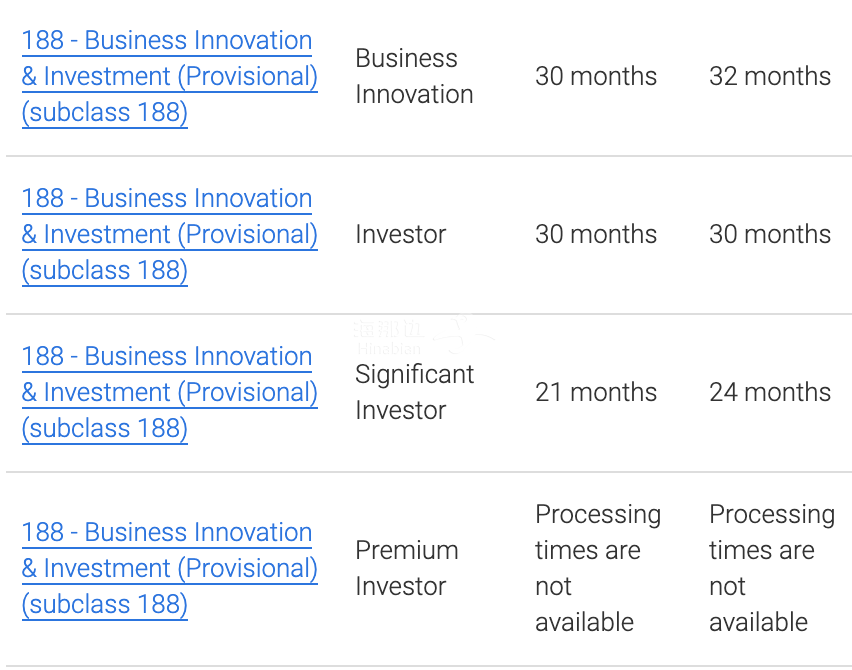The width and height of the screenshot is (852, 670).
Task: Click the last 30 months in the Investor row
Action: 770,234
